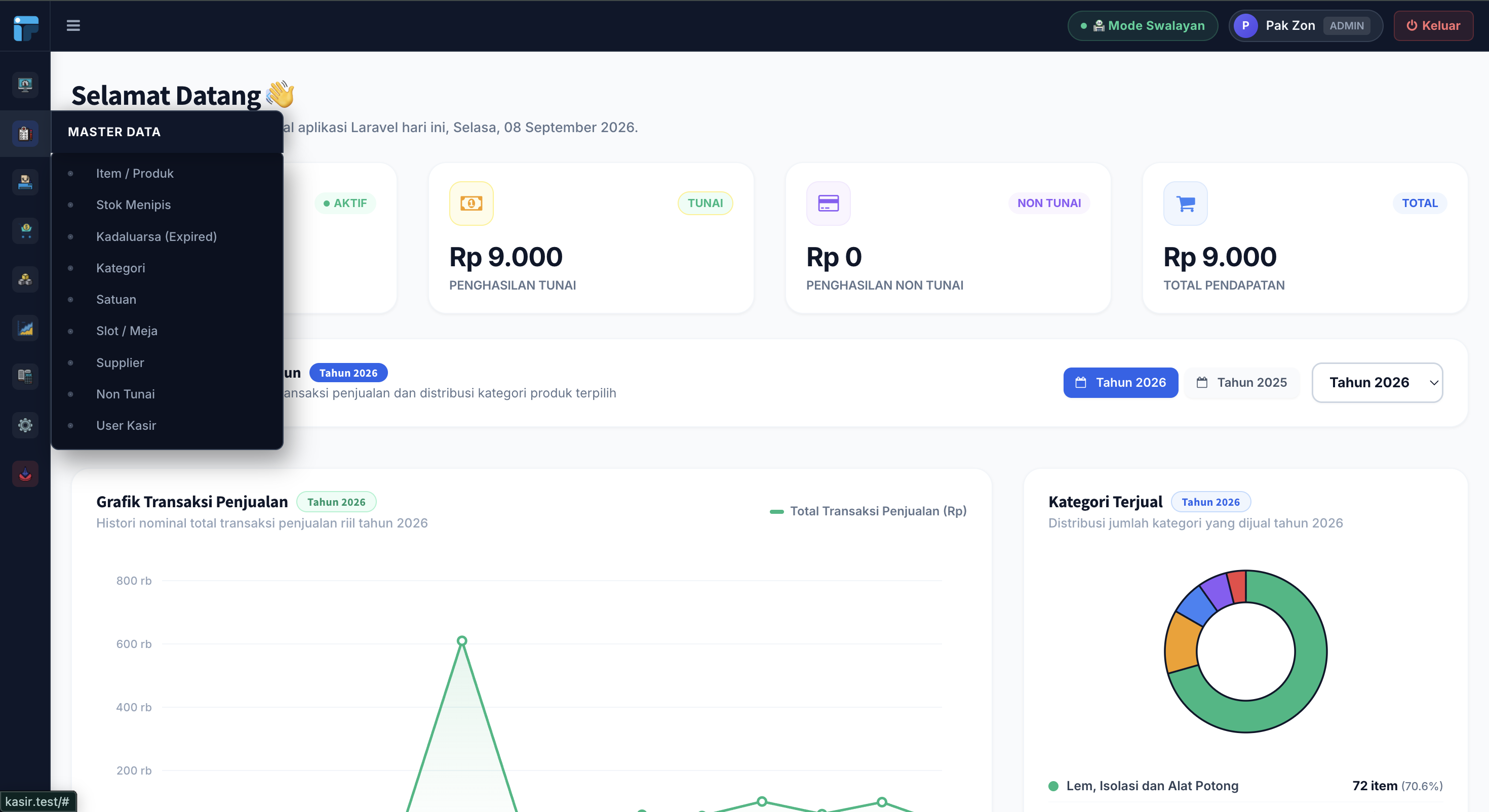Click the Keluar logout button
1489x812 pixels.
pyautogui.click(x=1433, y=25)
